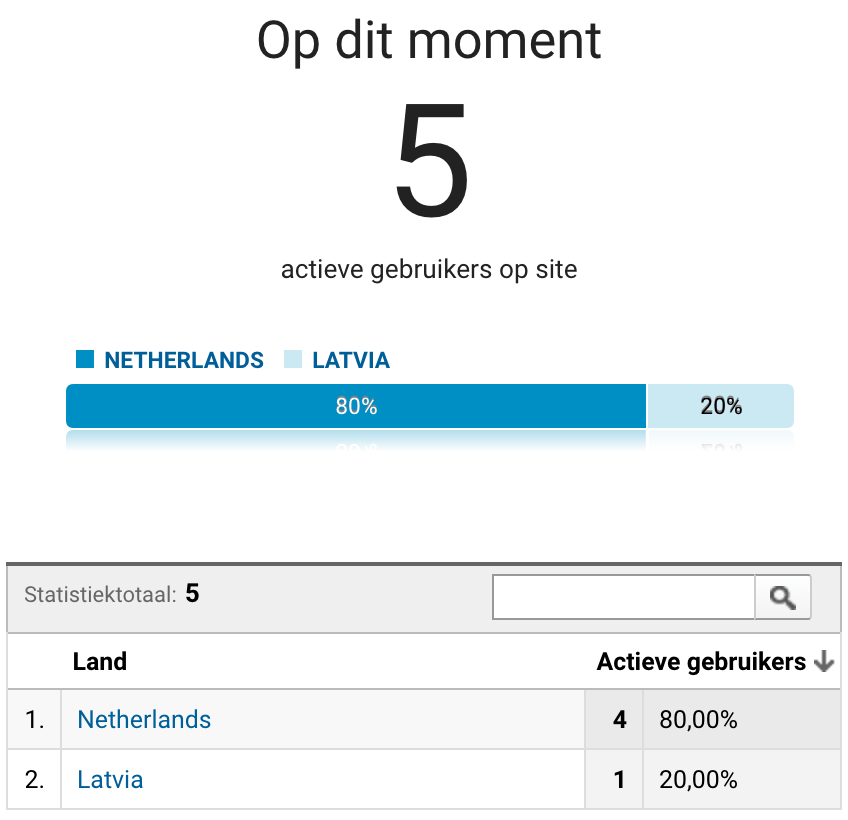Click the Land column header
The height and width of the screenshot is (820, 848).
[100, 662]
